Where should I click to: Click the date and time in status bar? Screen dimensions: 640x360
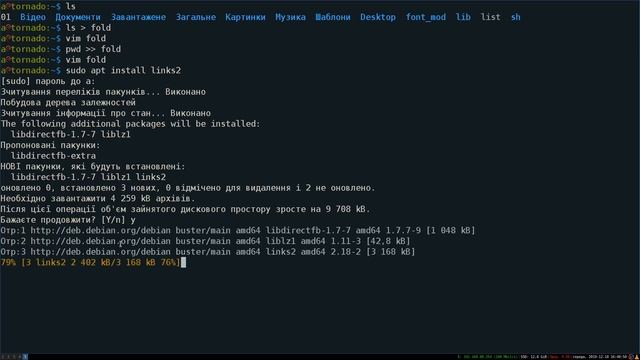tap(600, 357)
